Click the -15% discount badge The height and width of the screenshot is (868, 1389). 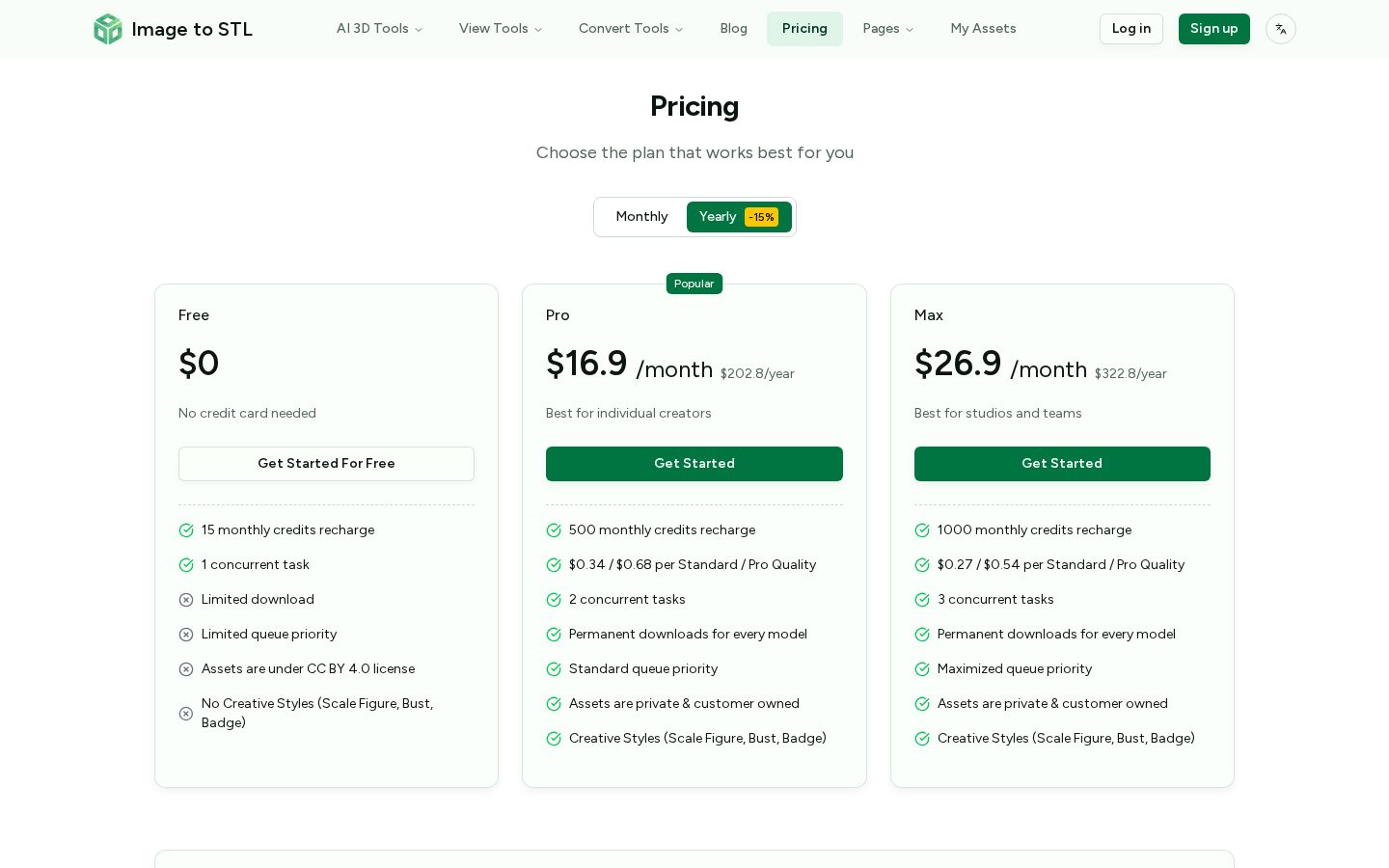761,217
